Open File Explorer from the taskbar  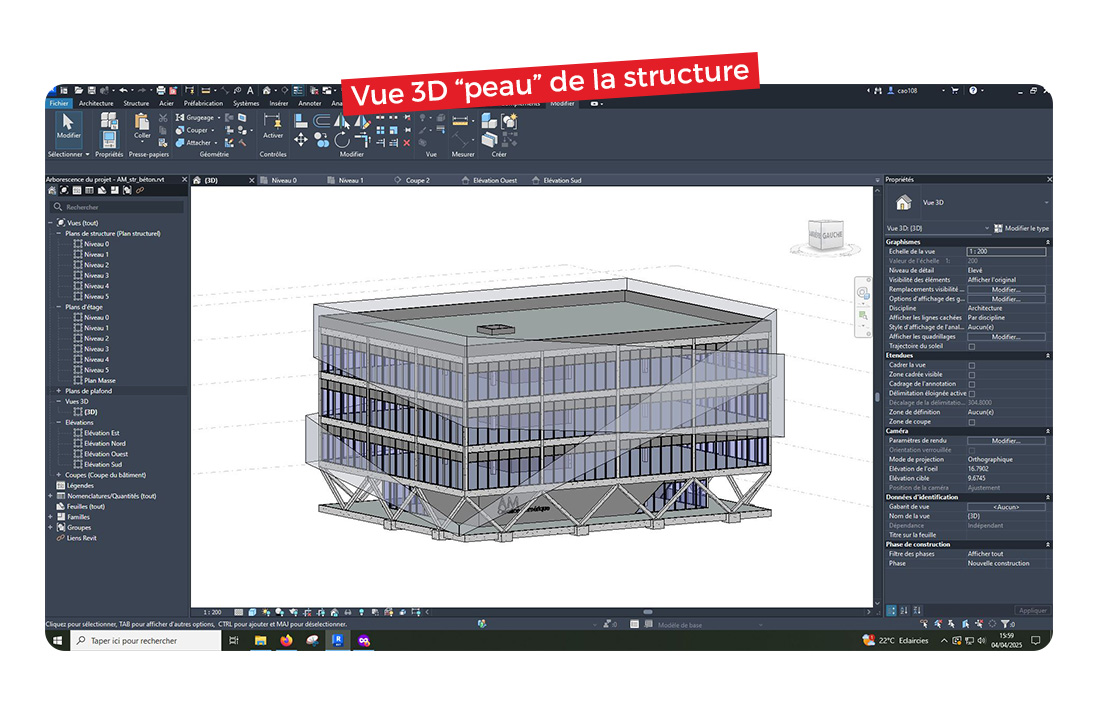tap(260, 640)
